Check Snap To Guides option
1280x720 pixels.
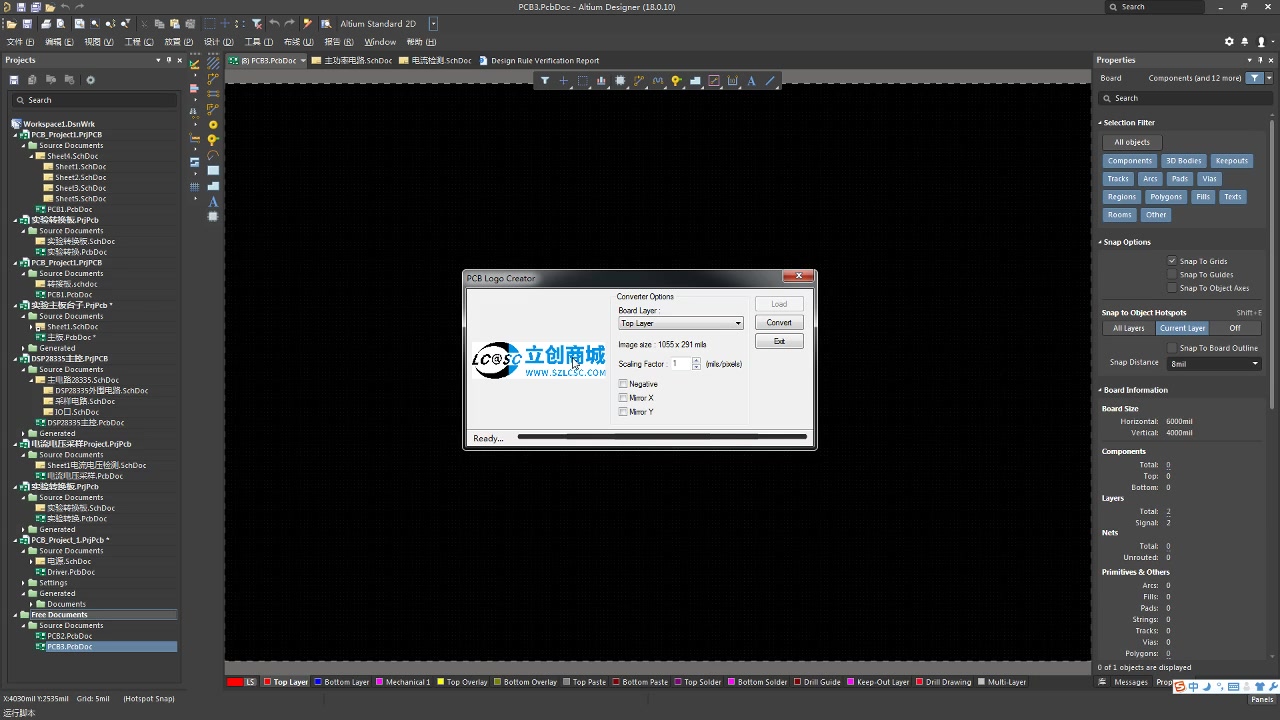coord(1172,274)
